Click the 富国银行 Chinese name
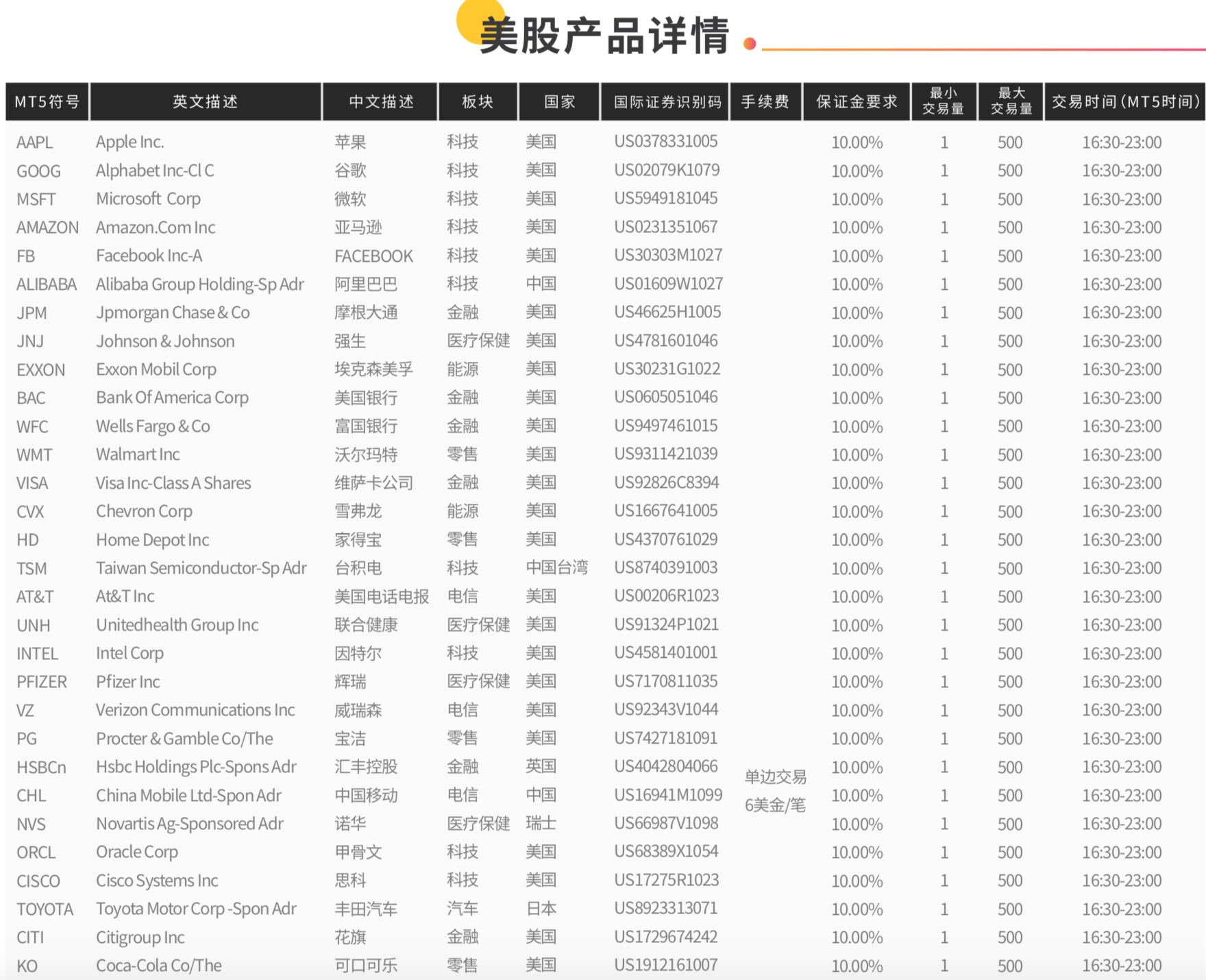1206x980 pixels. [366, 426]
